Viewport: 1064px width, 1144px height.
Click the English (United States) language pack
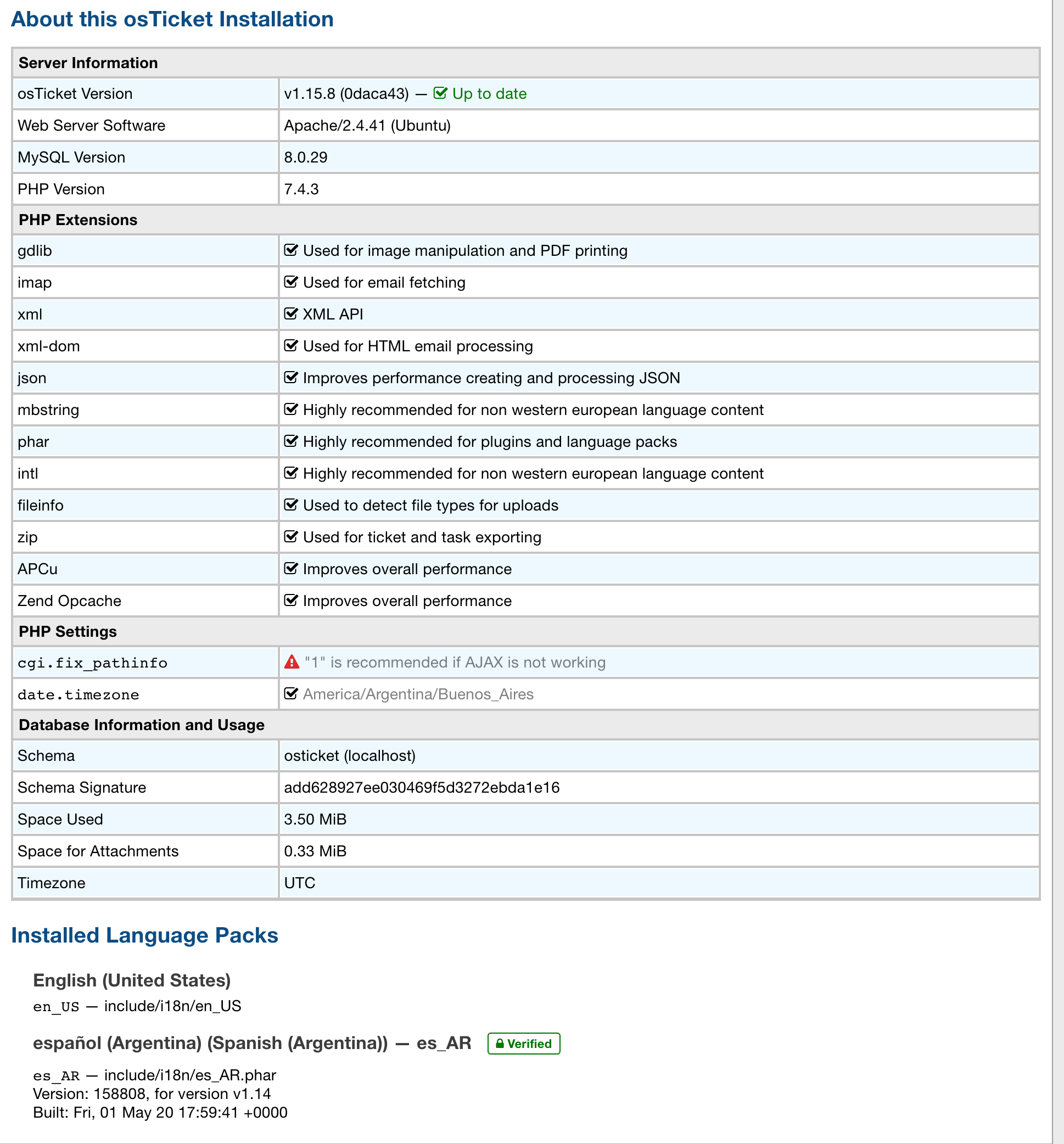coord(132,980)
